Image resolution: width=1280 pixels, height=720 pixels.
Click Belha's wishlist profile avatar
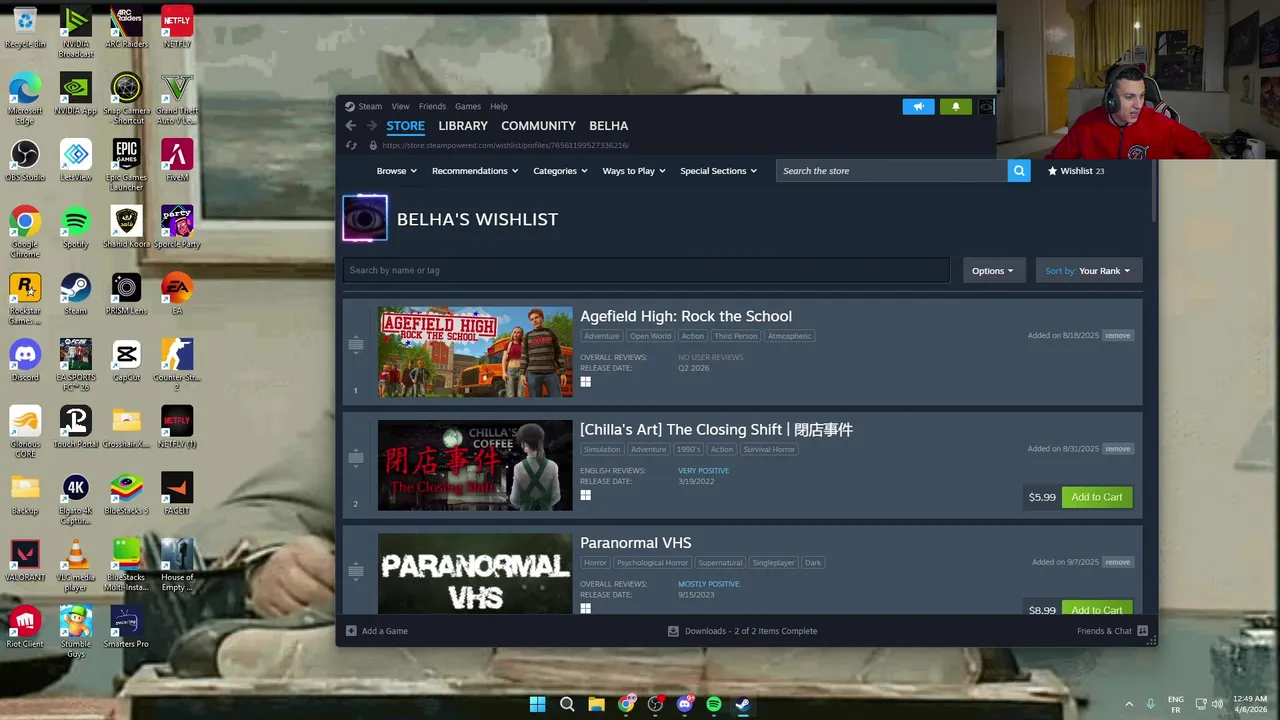[365, 219]
